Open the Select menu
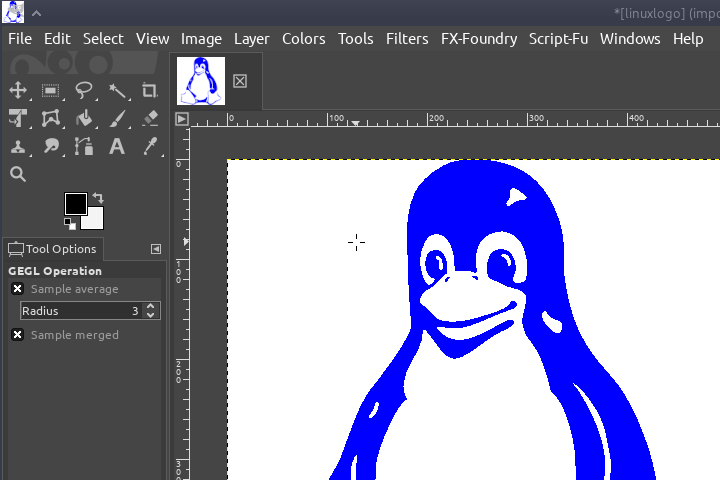The height and width of the screenshot is (480, 720). [x=103, y=39]
